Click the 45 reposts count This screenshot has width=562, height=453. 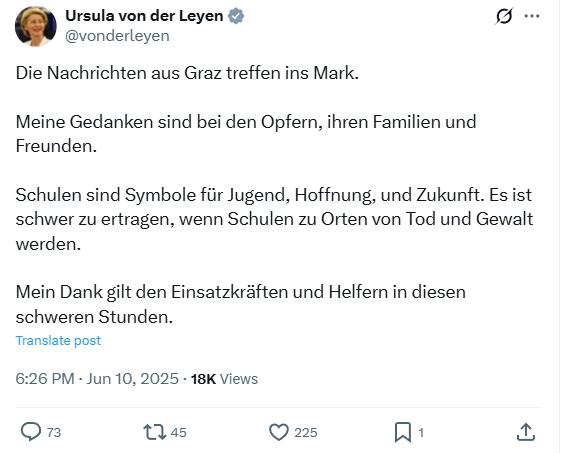coord(178,433)
